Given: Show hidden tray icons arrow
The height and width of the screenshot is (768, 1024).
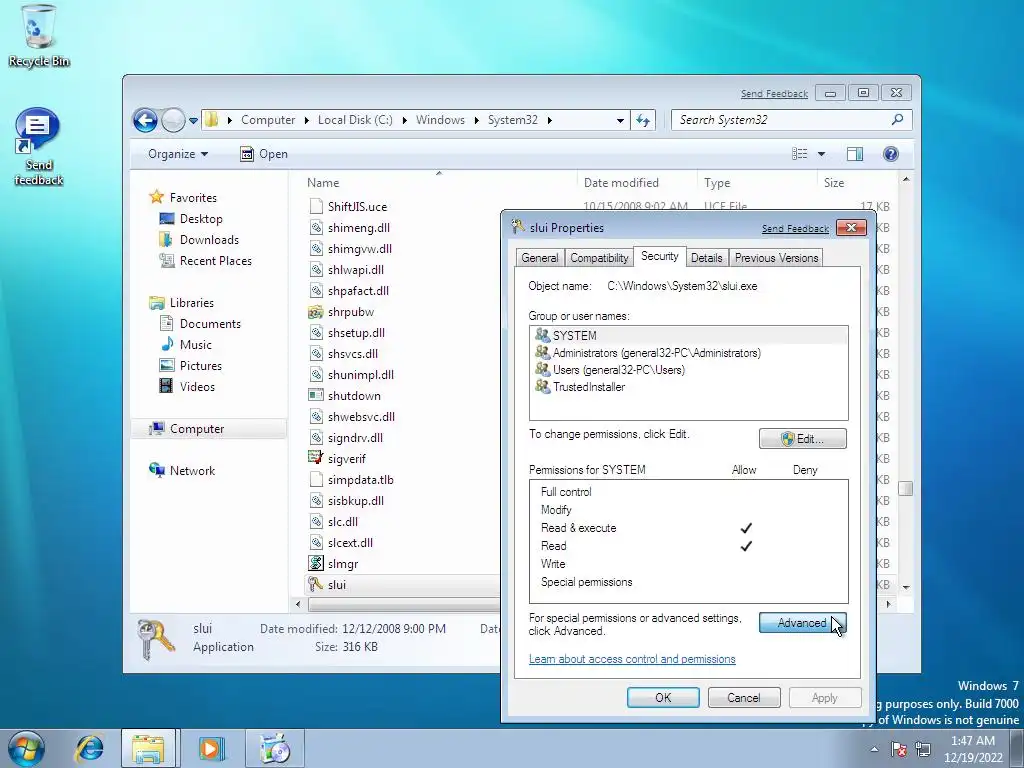Looking at the screenshot, I should click(x=874, y=749).
